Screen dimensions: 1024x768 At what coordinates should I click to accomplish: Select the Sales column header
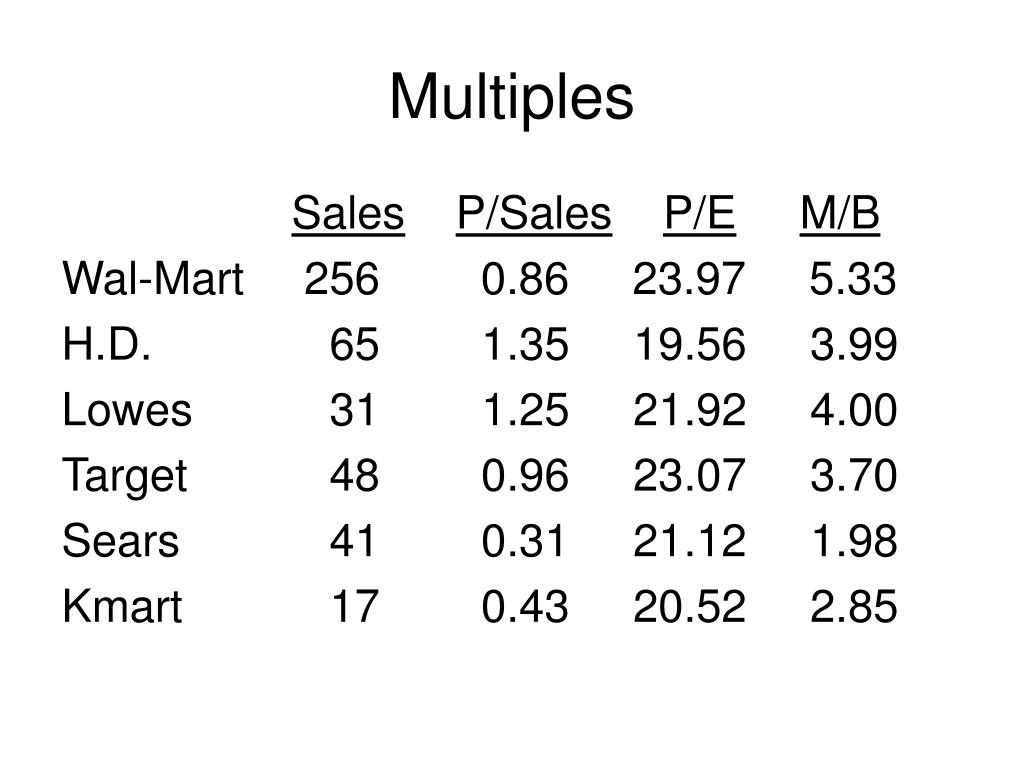click(x=348, y=214)
